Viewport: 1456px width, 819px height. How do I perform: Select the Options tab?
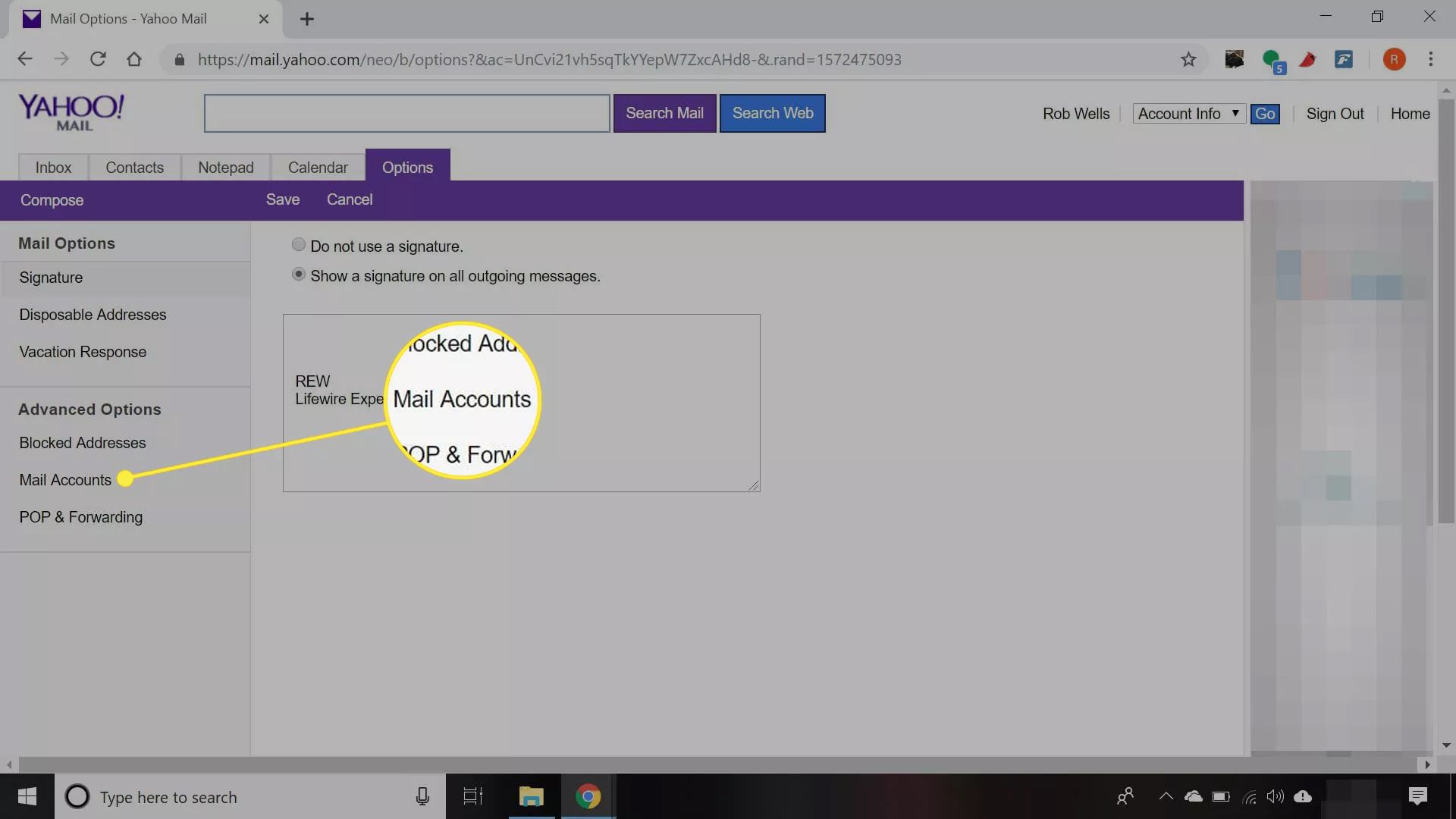point(407,166)
